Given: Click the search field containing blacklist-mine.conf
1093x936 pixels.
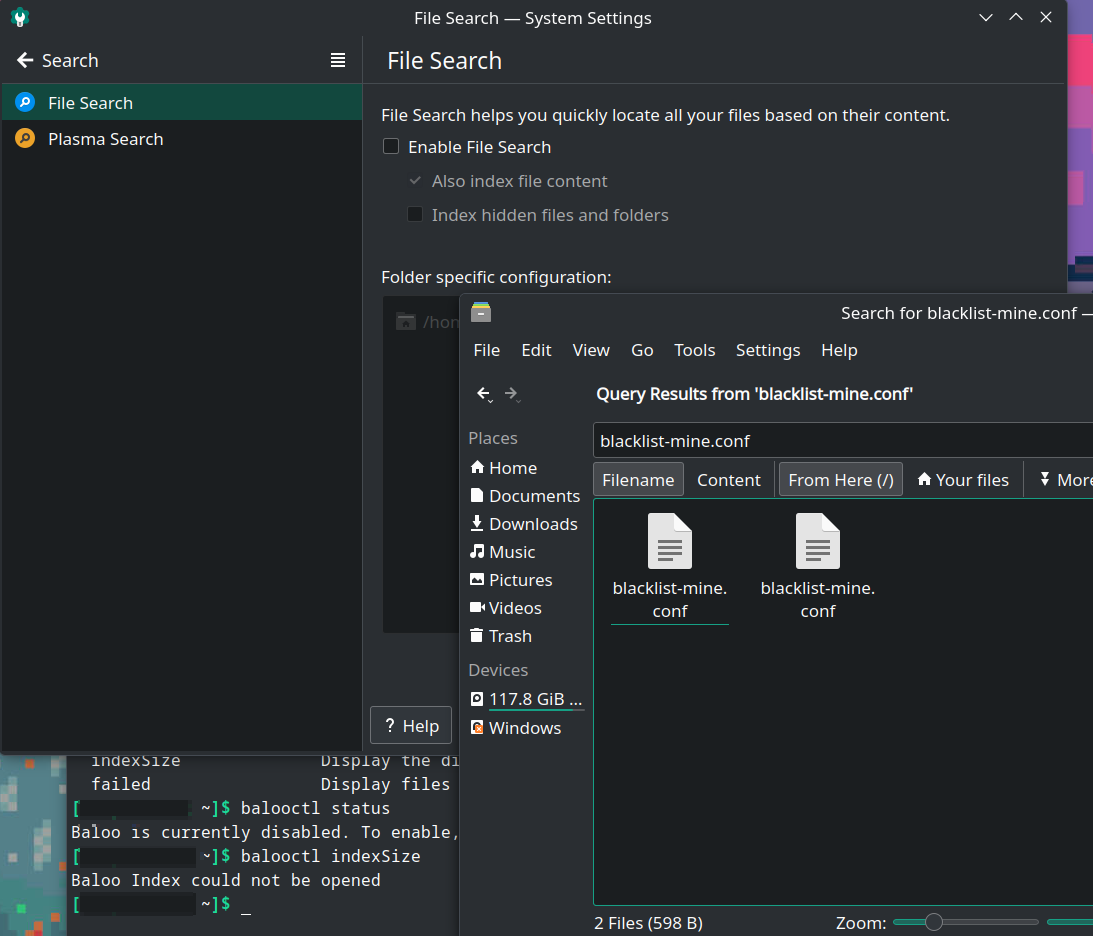Looking at the screenshot, I should coord(843,440).
